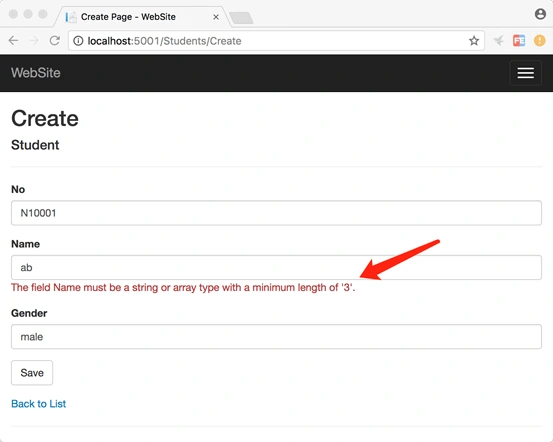Screen dimensions: 553x442
Task: Click the No input field containing N10001
Action: 276,213
